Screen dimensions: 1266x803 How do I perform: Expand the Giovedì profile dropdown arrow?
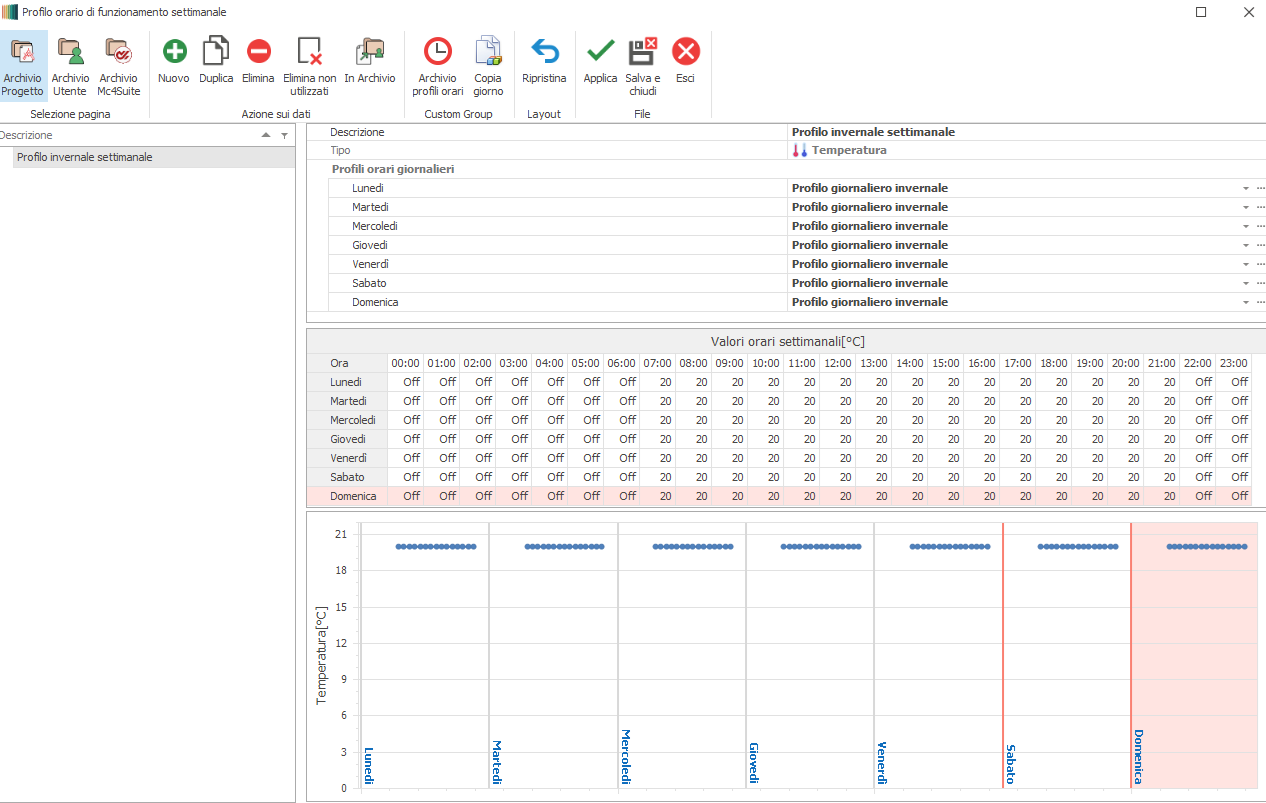1246,246
